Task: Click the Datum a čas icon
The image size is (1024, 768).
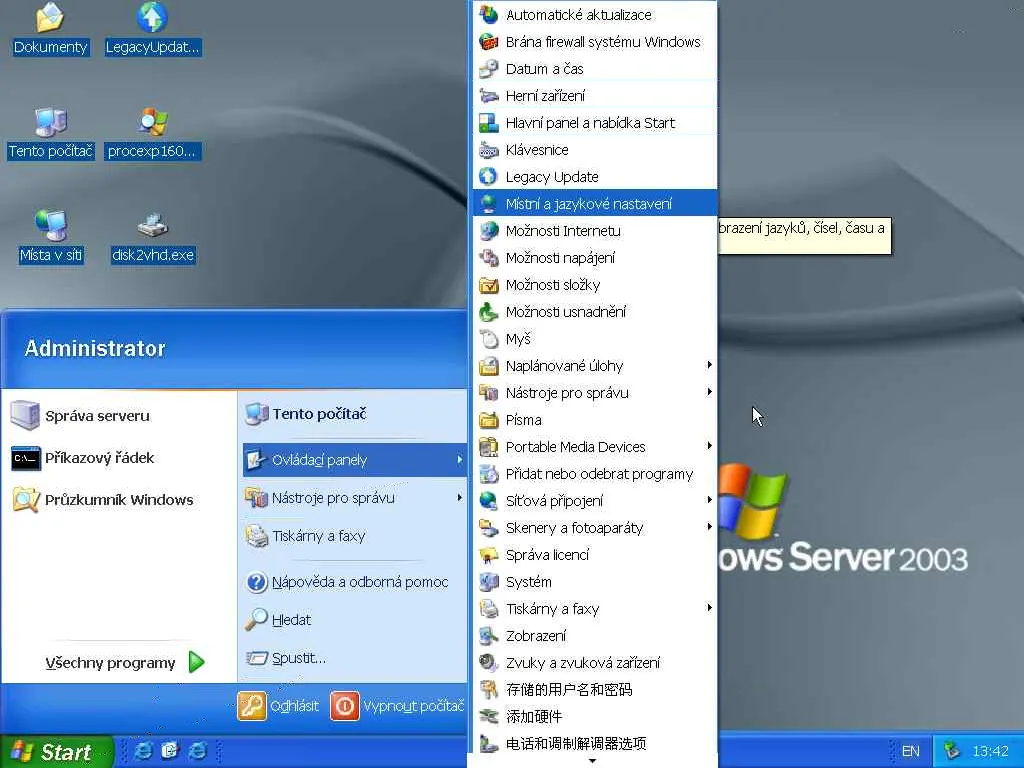Action: (x=488, y=69)
